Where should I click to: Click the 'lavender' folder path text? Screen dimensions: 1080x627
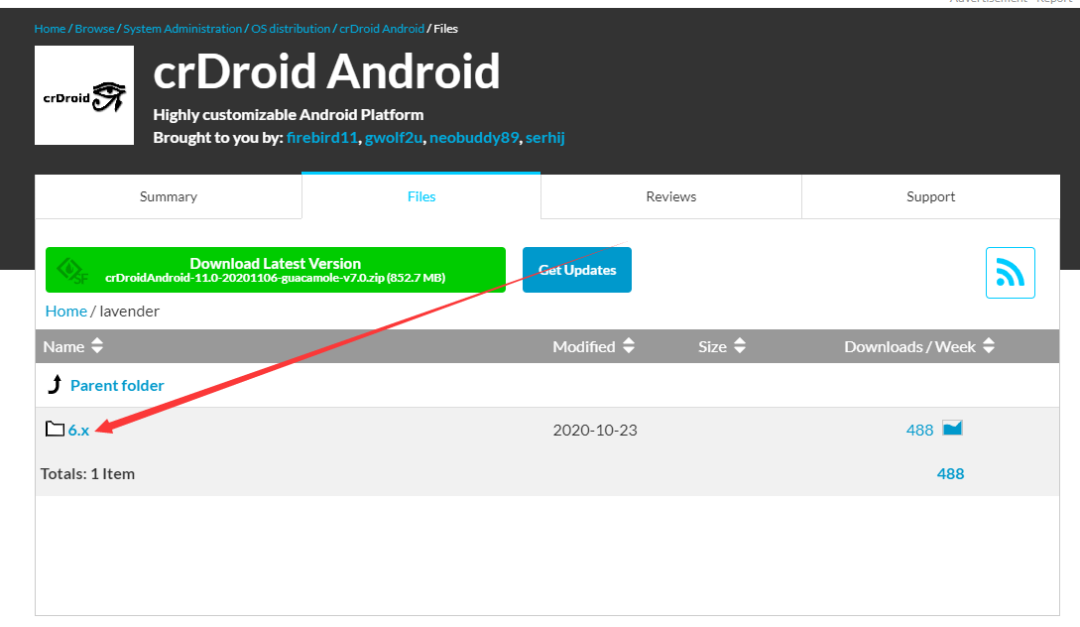(129, 311)
